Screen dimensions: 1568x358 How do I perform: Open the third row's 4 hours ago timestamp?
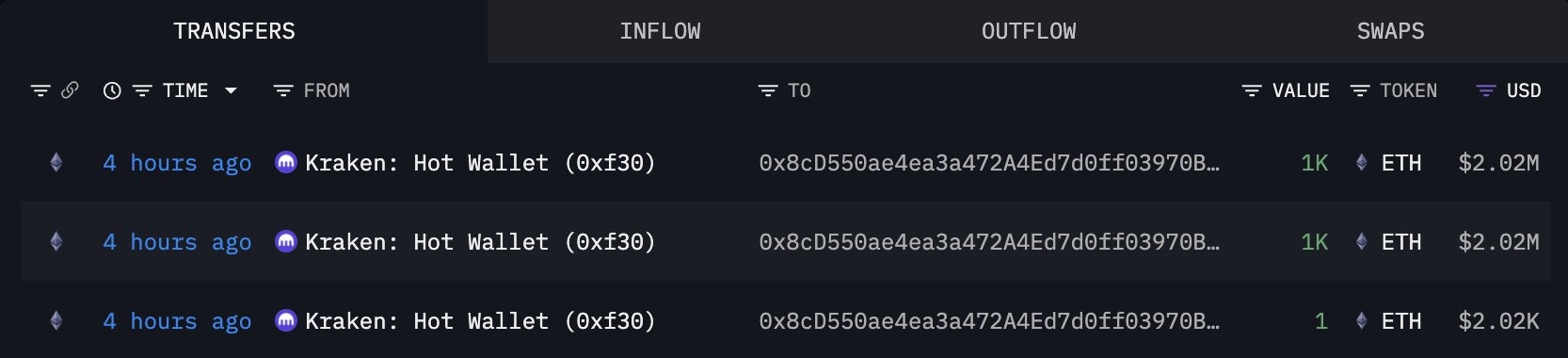177,321
